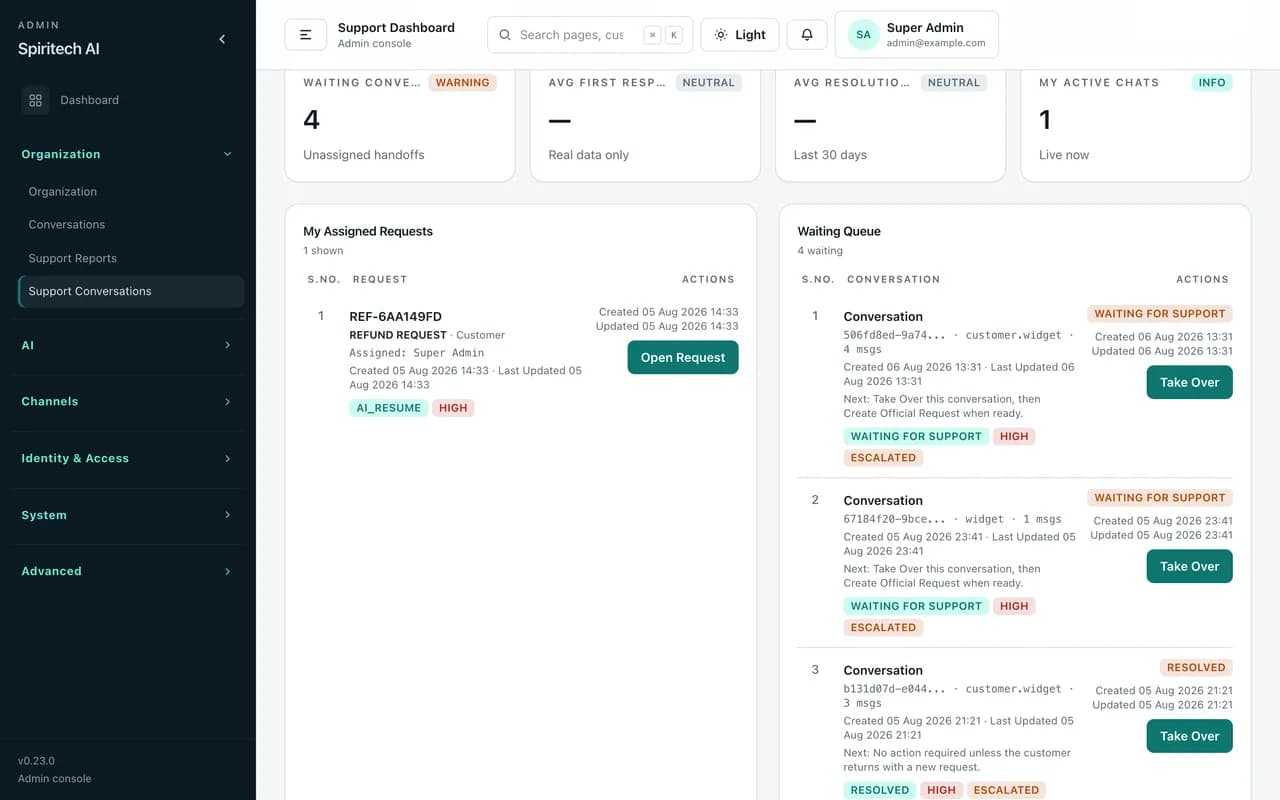Take Over conversation 506fd8ed-9a74
Screen dimensions: 1280x800
click(1189, 382)
